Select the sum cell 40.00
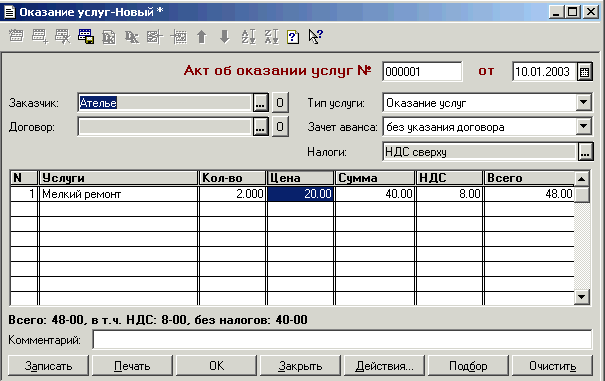The image size is (605, 381). coord(375,194)
